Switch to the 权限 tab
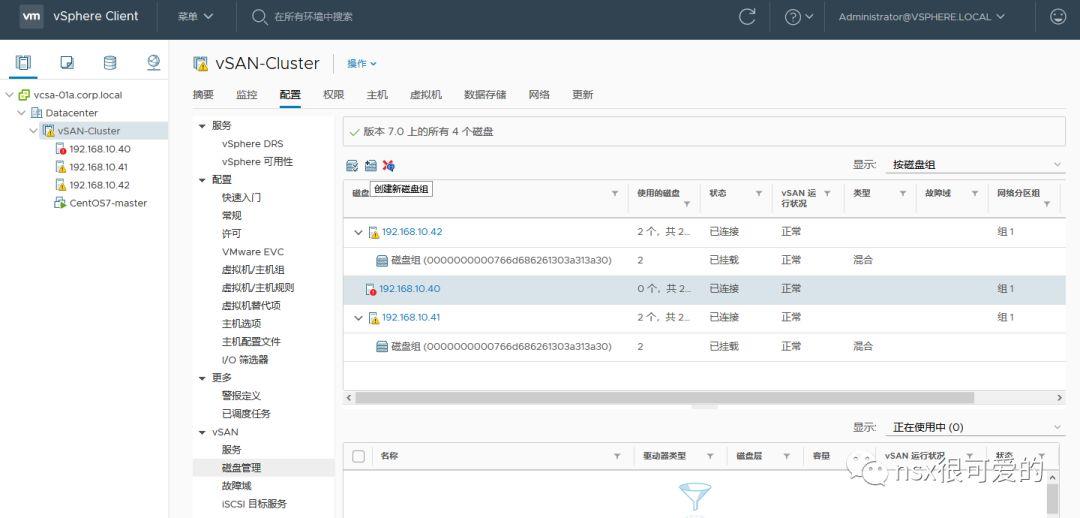Image resolution: width=1080 pixels, height=518 pixels. click(x=333, y=95)
